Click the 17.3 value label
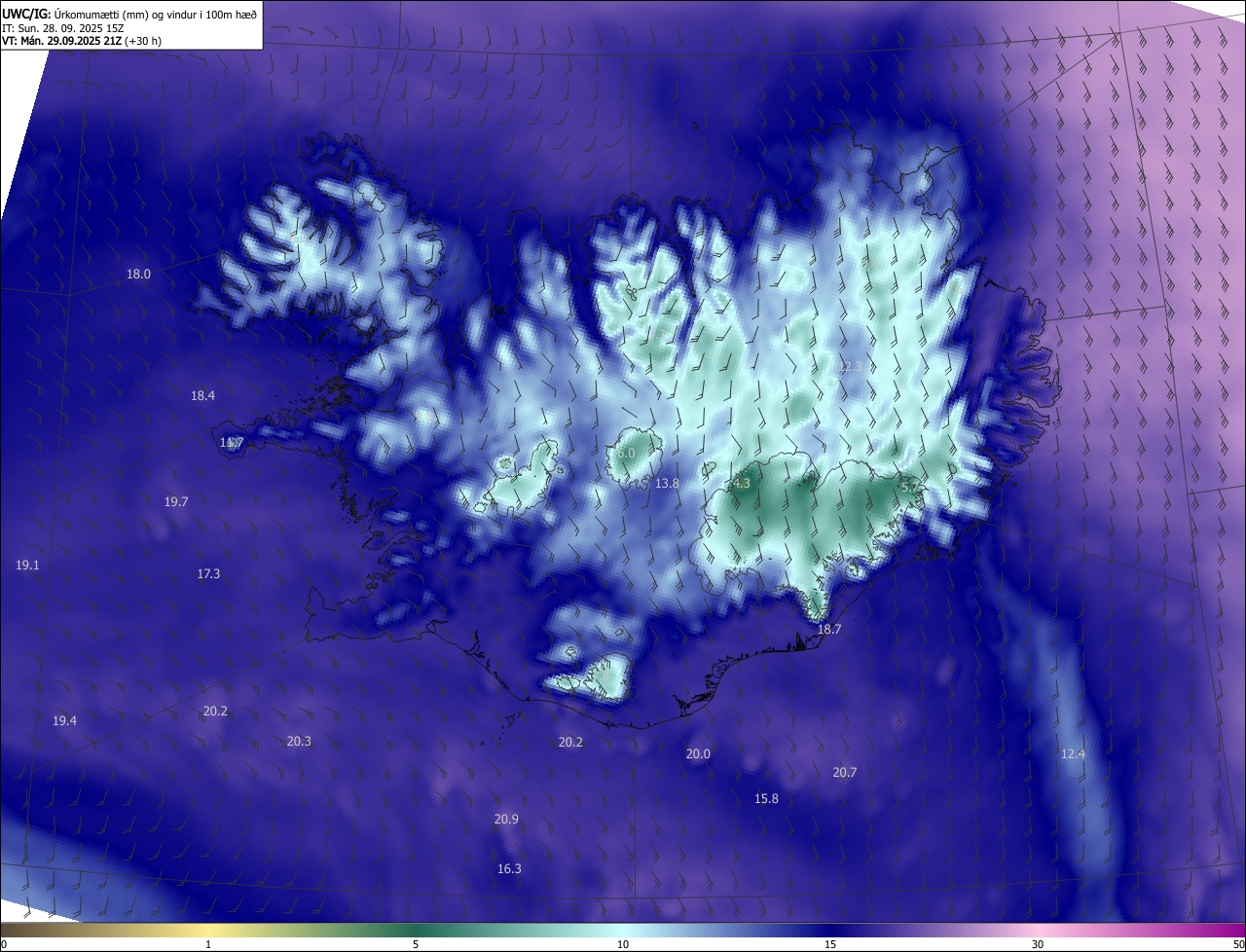This screenshot has width=1246, height=952. pyautogui.click(x=208, y=574)
